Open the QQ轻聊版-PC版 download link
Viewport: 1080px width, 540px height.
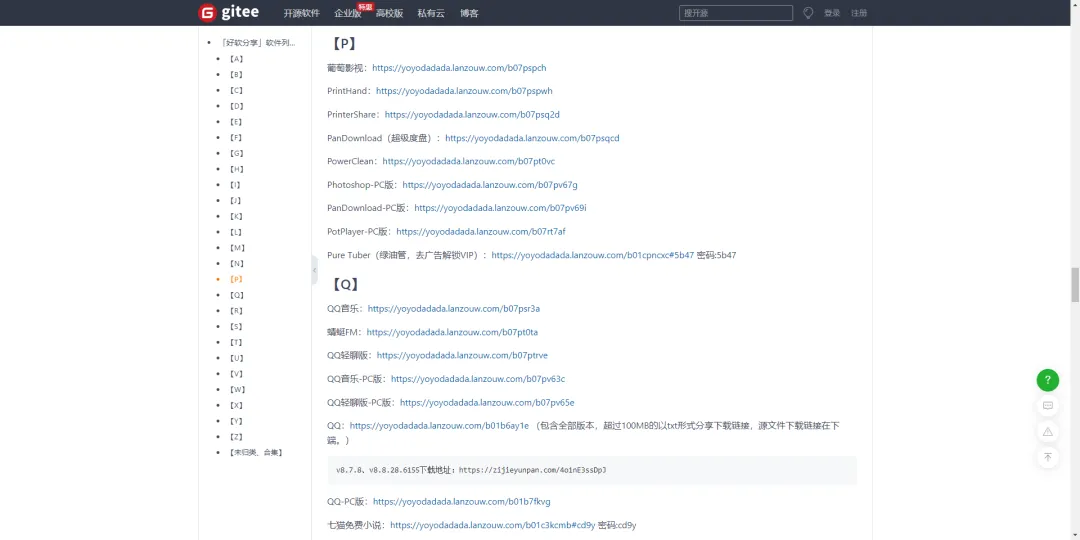tap(487, 402)
